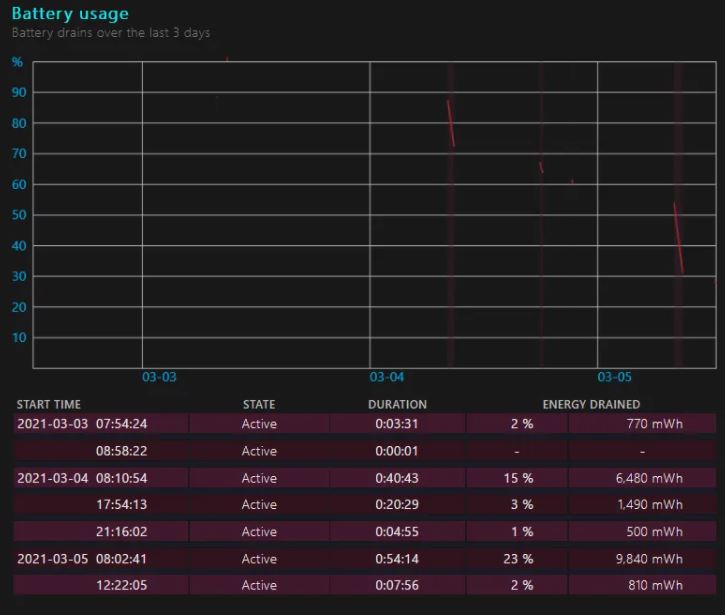Click the 10 label on the percent axis
This screenshot has width=725, height=615.
pos(19,338)
